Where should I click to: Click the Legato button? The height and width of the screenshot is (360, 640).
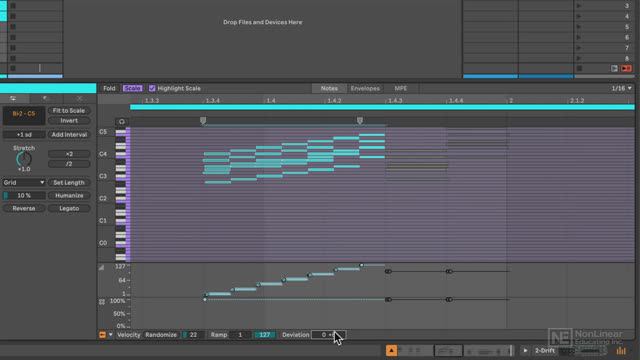pyautogui.click(x=69, y=208)
